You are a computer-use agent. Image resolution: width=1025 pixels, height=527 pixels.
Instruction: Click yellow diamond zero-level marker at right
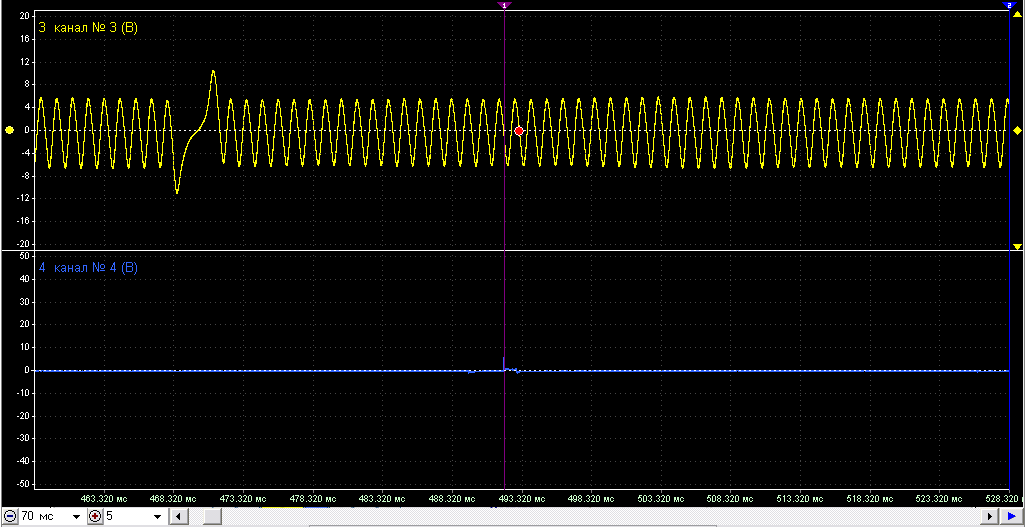[1017, 131]
